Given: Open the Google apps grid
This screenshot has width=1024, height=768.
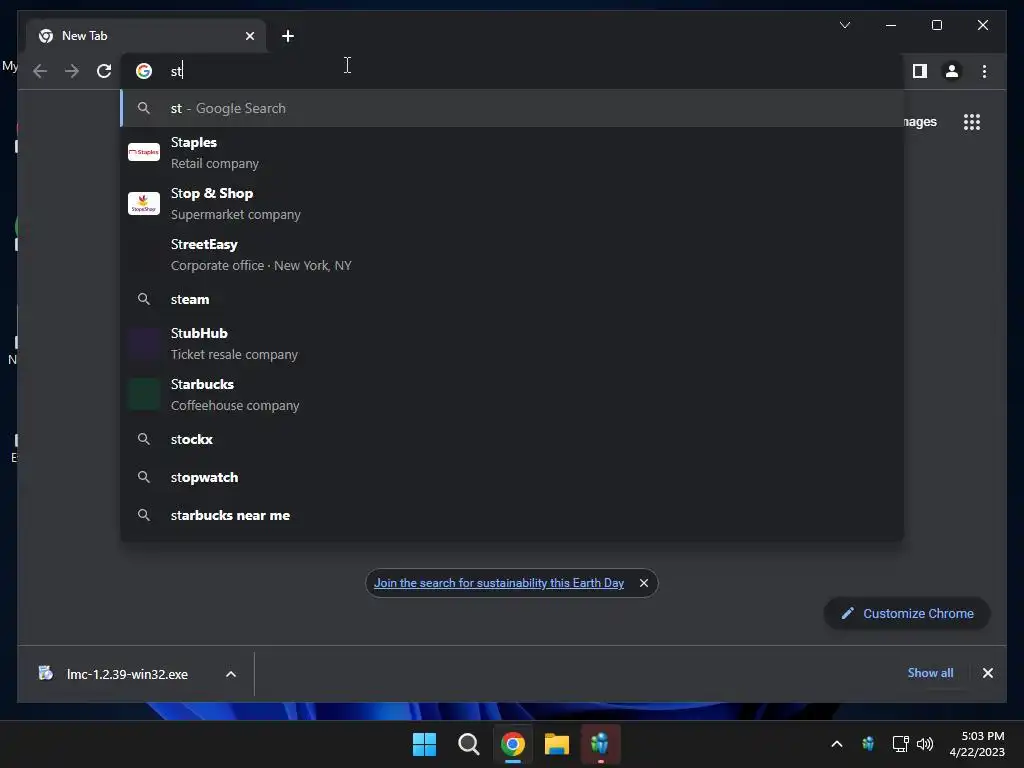Looking at the screenshot, I should click(972, 122).
